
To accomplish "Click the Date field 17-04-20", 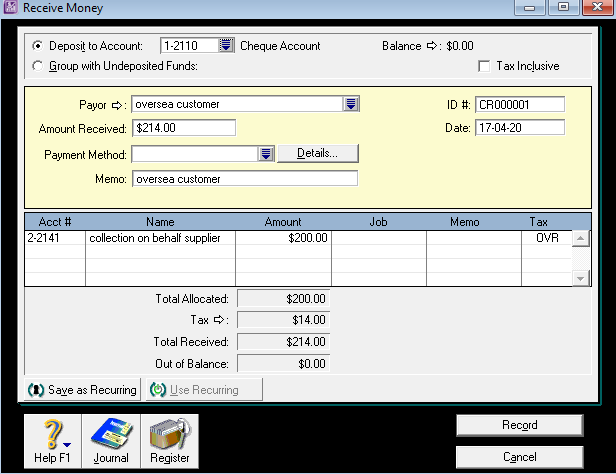I will (x=520, y=128).
